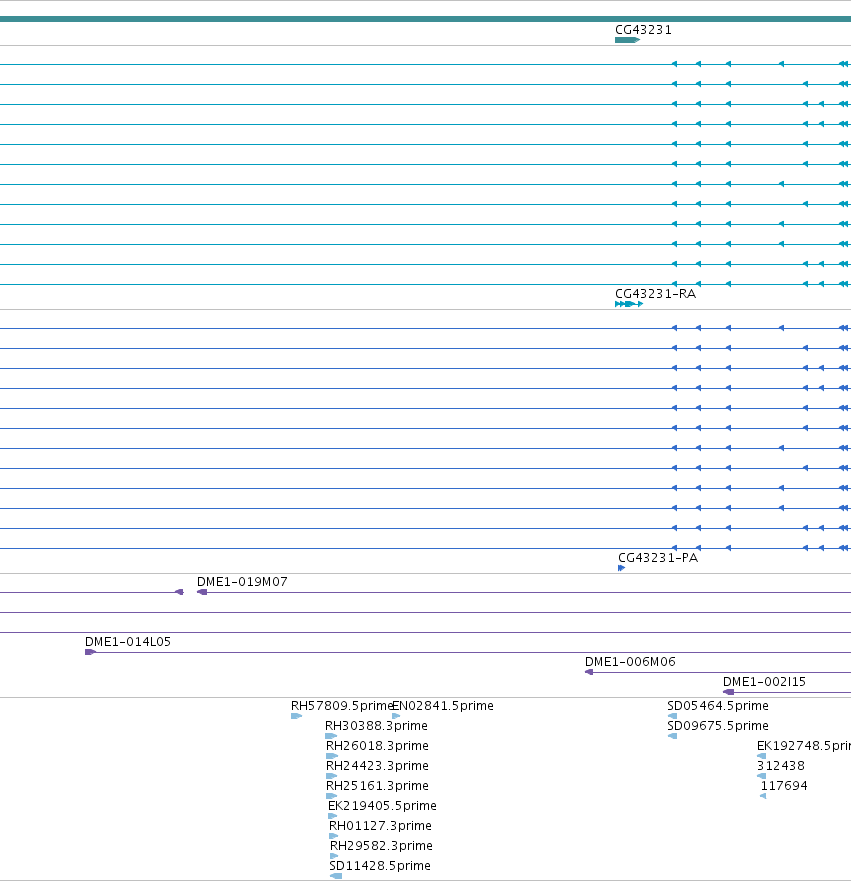Click the DME1-019M07 label

242,582
